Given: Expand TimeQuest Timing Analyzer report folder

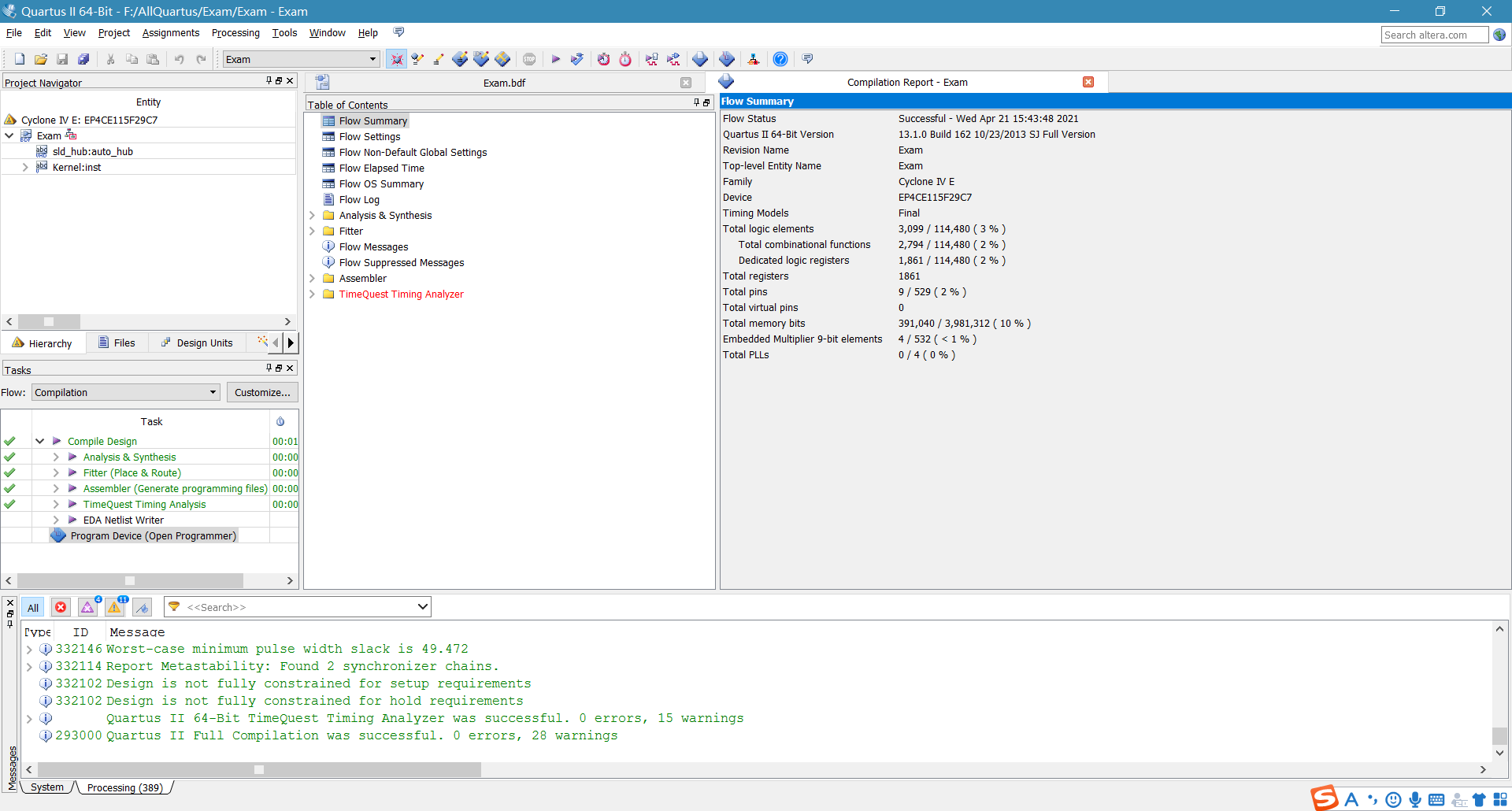Looking at the screenshot, I should 312,294.
